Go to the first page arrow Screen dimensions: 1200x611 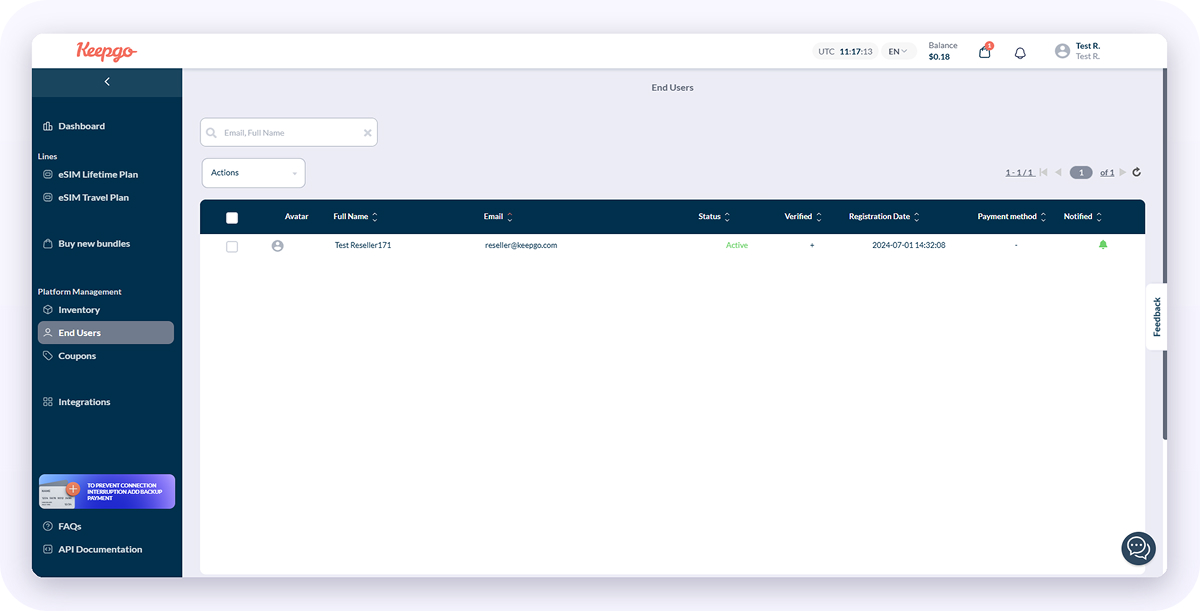tap(1043, 172)
